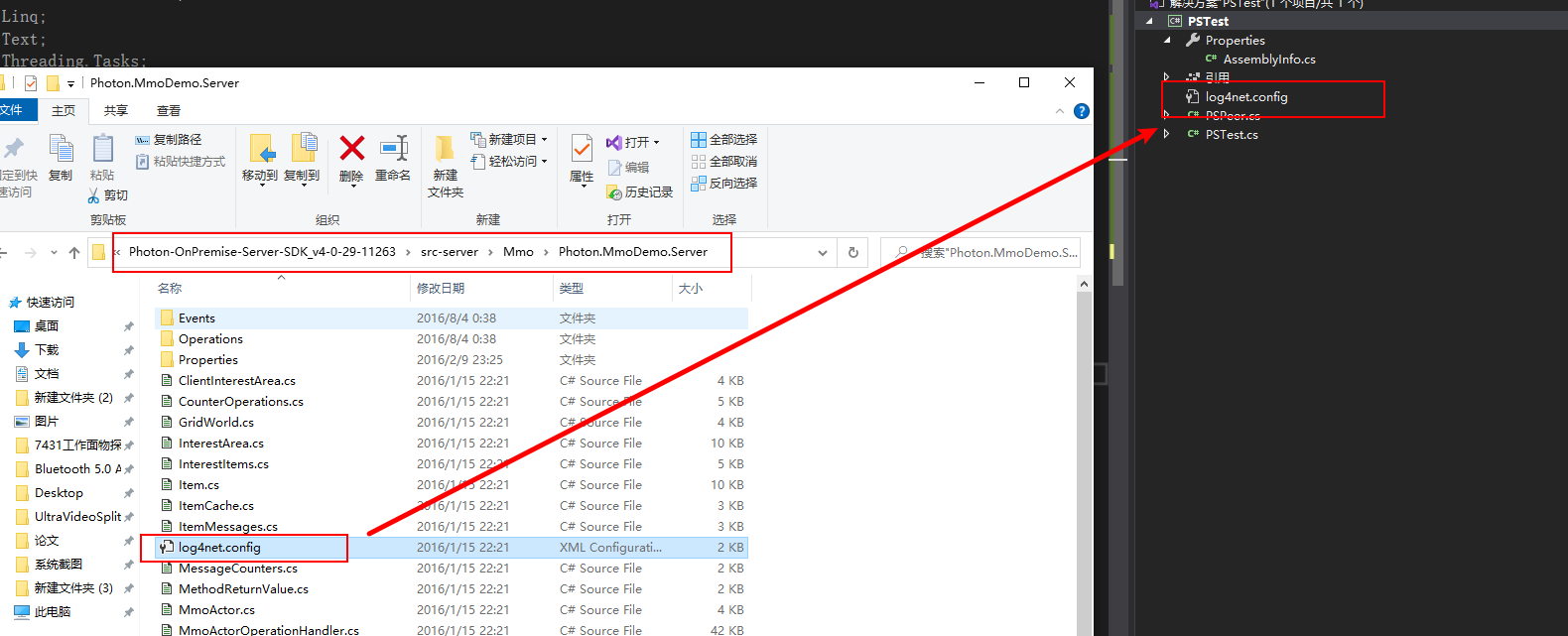Image resolution: width=1568 pixels, height=636 pixels.
Task: Open the New item (新建项目) dropdown
Action: 509,140
